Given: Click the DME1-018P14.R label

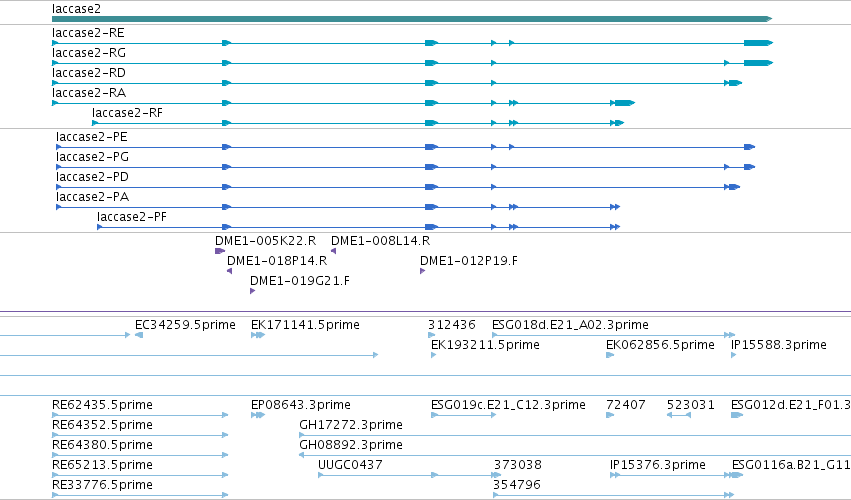Looking at the screenshot, I should (x=277, y=261).
